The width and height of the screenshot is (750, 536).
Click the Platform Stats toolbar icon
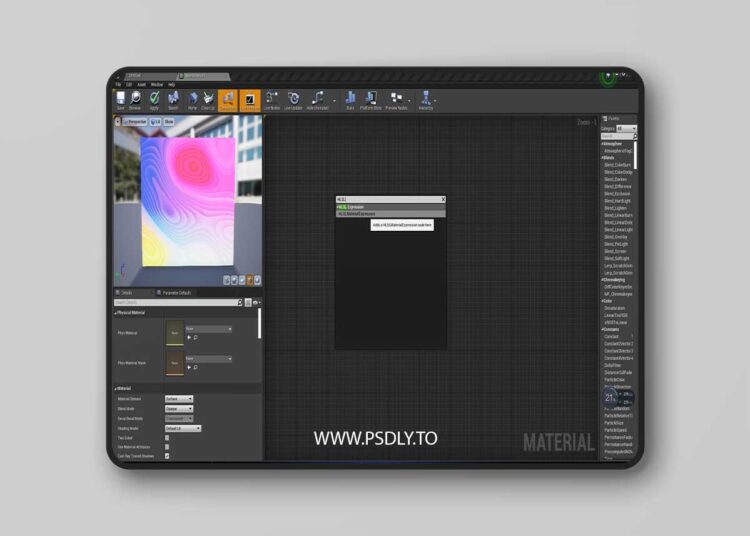(371, 99)
